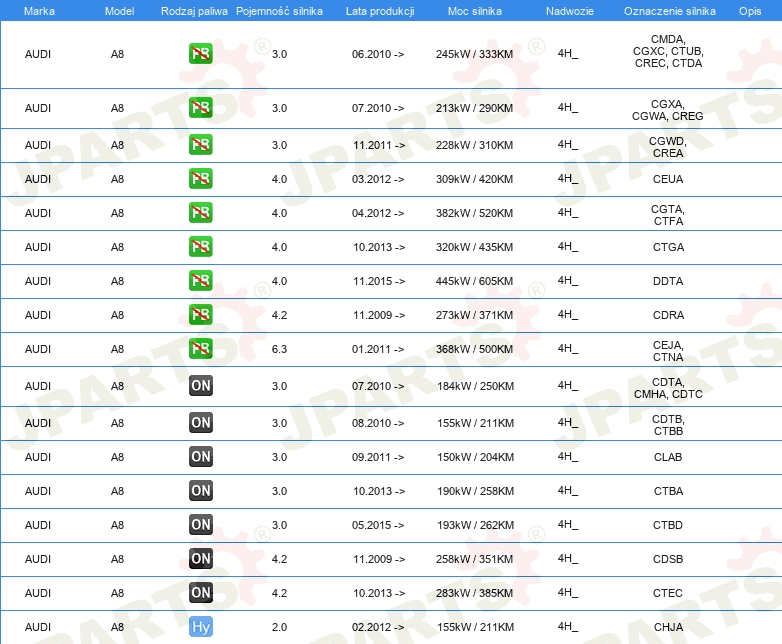Click the diesel ON icon in the CTBD row
The height and width of the screenshot is (644, 782).
[200, 524]
